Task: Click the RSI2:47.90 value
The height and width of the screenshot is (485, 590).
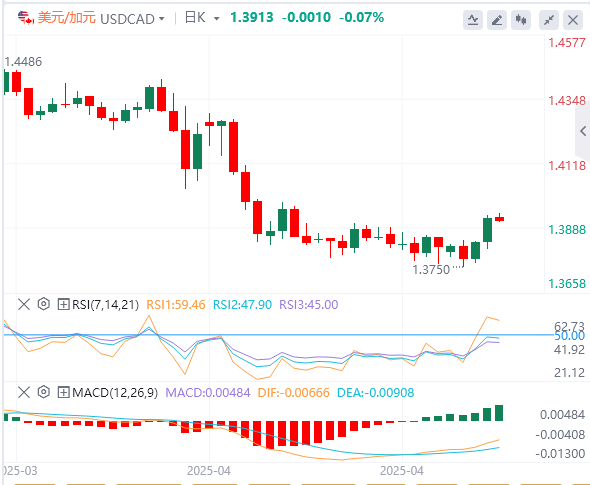Action: pyautogui.click(x=242, y=304)
